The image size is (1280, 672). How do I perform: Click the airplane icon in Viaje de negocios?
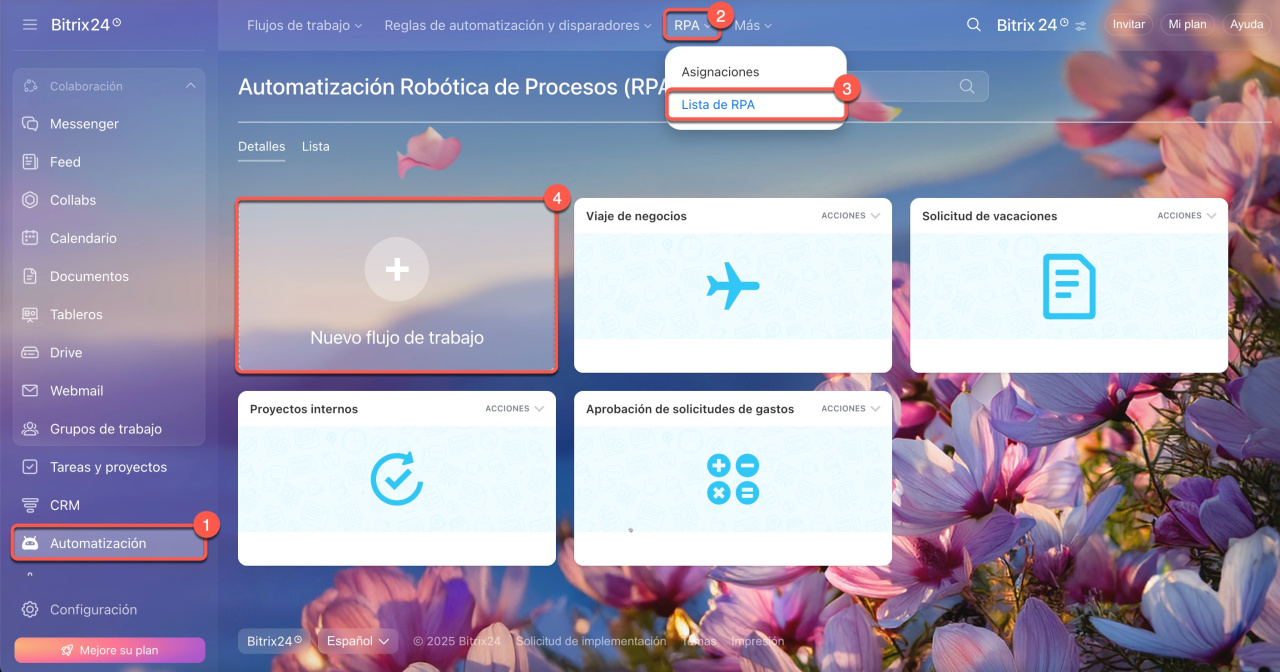(x=733, y=286)
